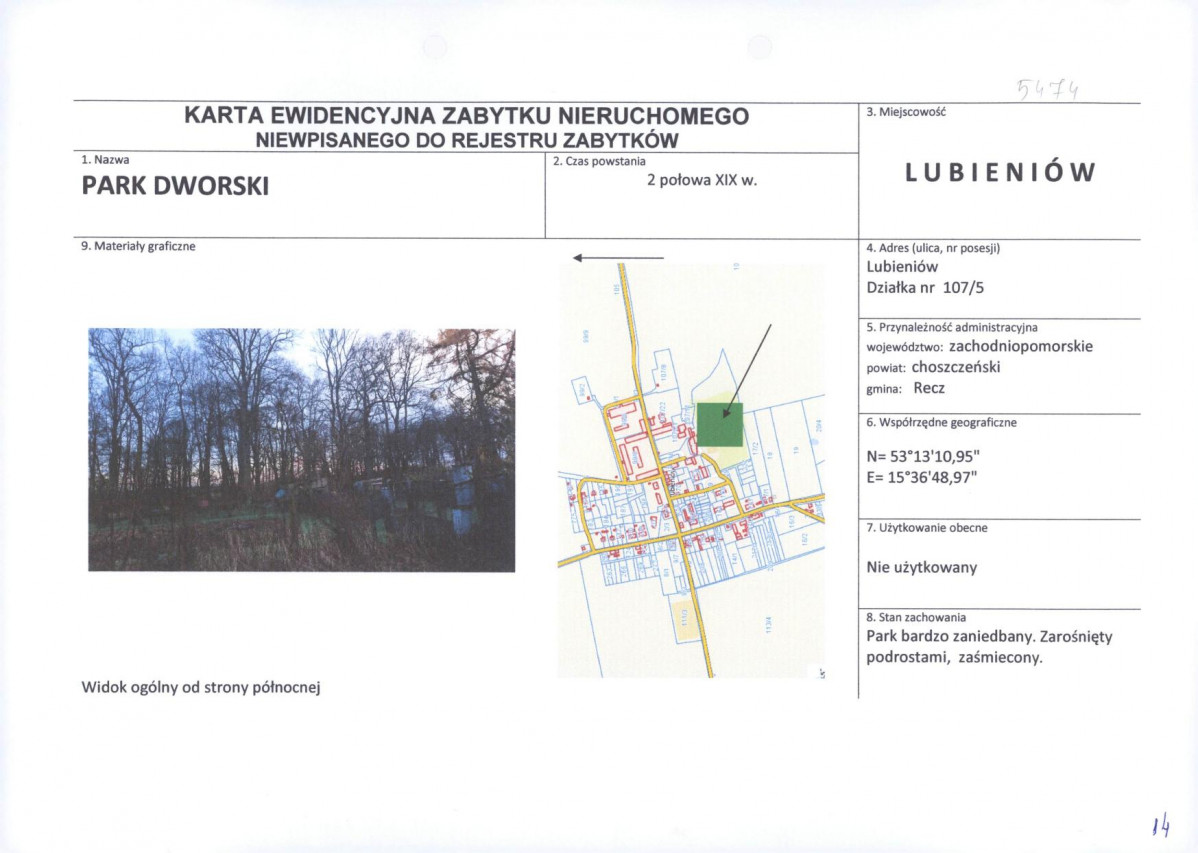Viewport: 1198px width, 853px height.
Task: Click the subtitle NIEWPISANEGO DO REJESTRU ZABYTKÓW
Action: tap(467, 141)
